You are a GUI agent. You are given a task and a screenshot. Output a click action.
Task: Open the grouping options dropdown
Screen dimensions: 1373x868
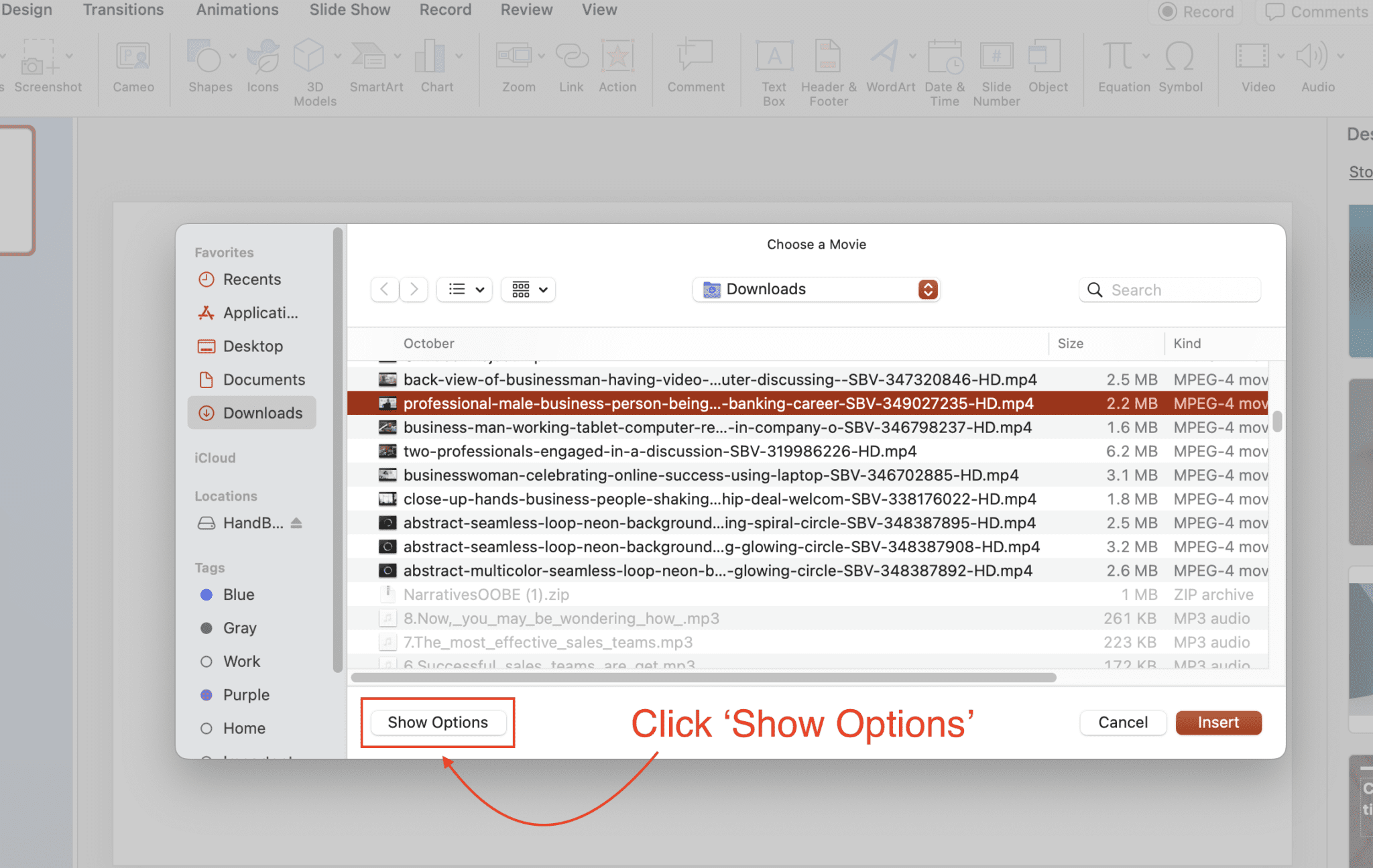[x=529, y=290]
